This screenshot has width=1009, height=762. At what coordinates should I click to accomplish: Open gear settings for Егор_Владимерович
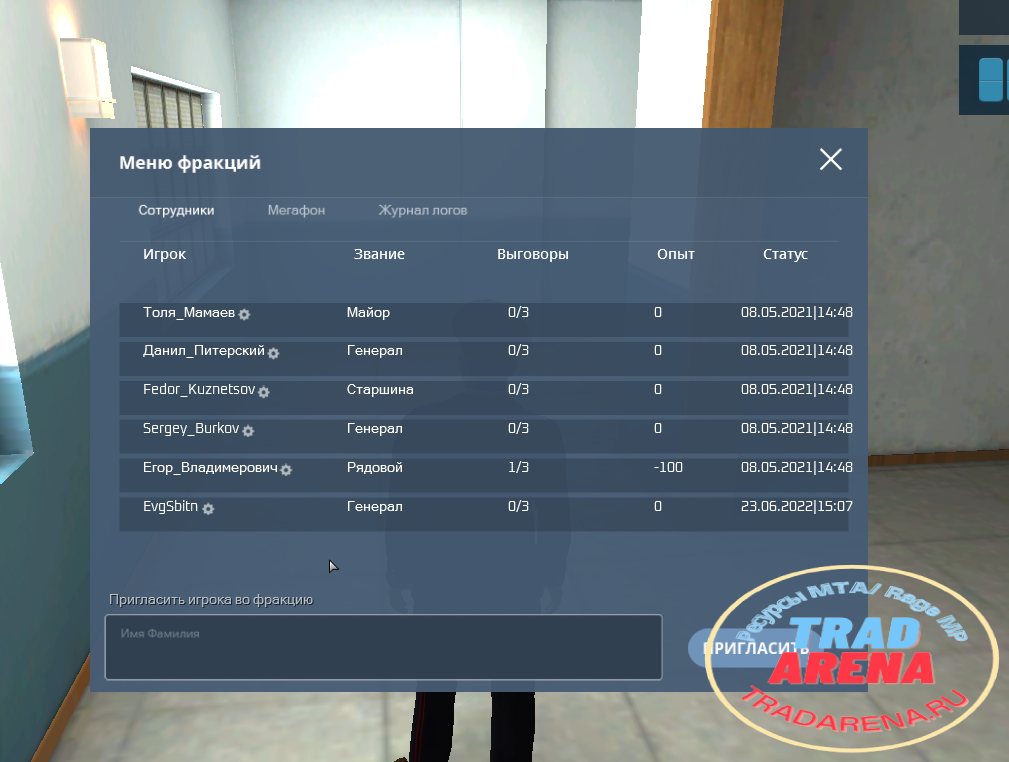(286, 470)
